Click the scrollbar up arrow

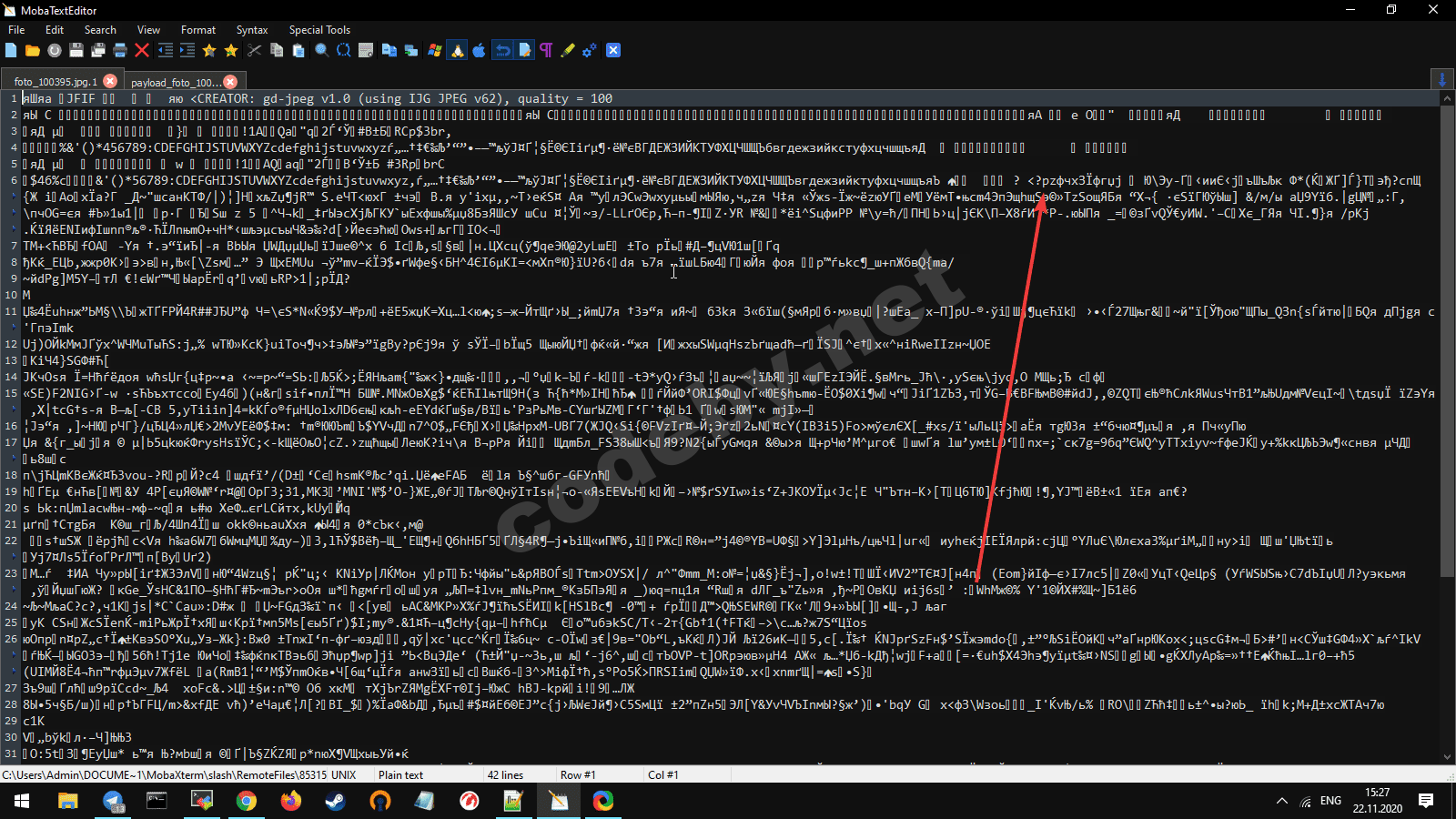(1447, 98)
